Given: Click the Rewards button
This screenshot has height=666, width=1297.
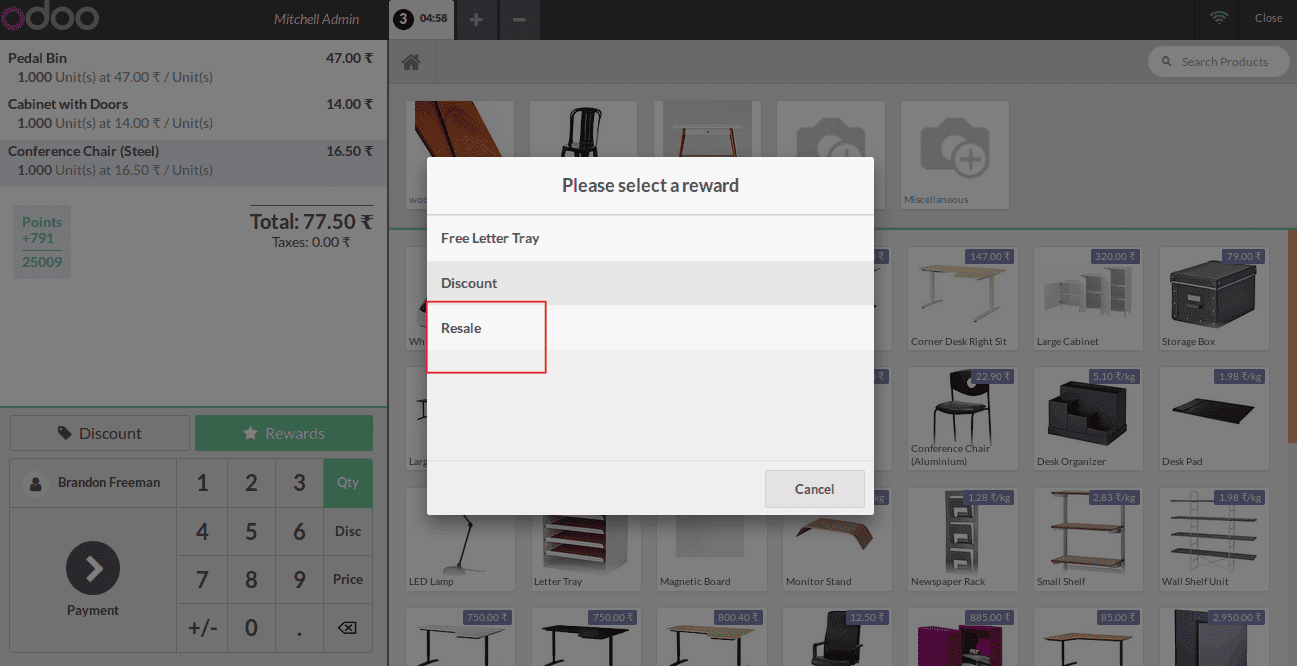Looking at the screenshot, I should 284,433.
